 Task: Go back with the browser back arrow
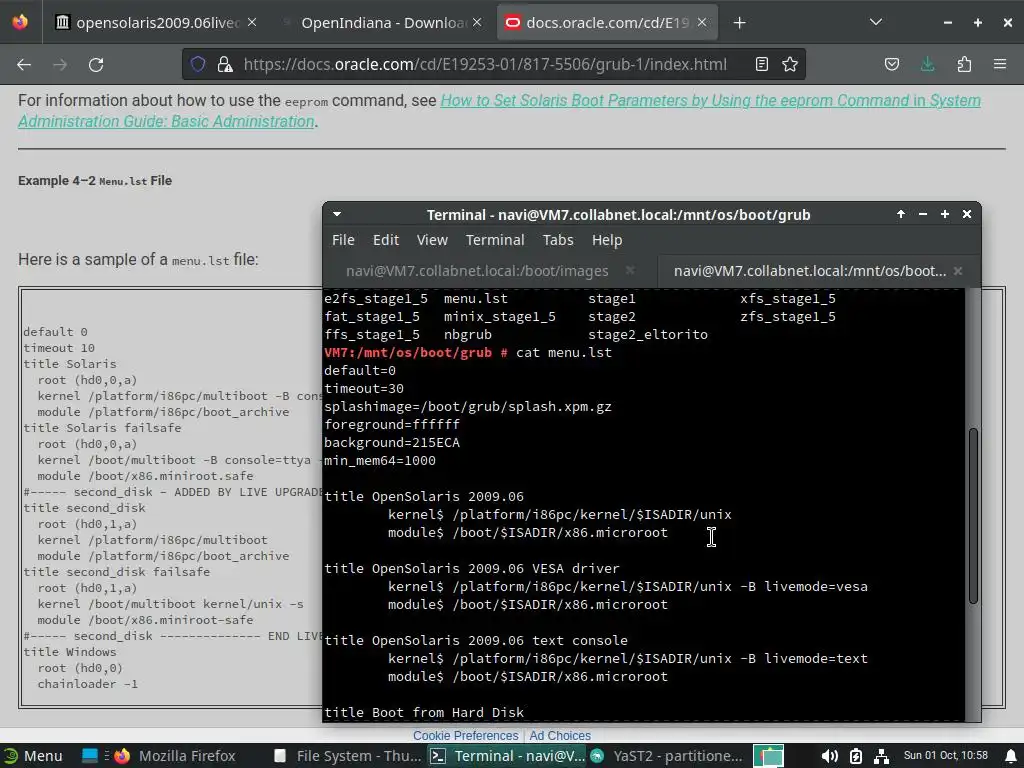pos(24,65)
